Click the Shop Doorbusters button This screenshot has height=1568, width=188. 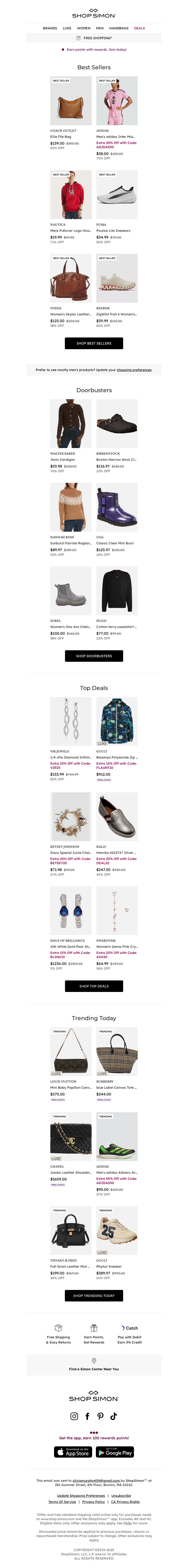(94, 656)
